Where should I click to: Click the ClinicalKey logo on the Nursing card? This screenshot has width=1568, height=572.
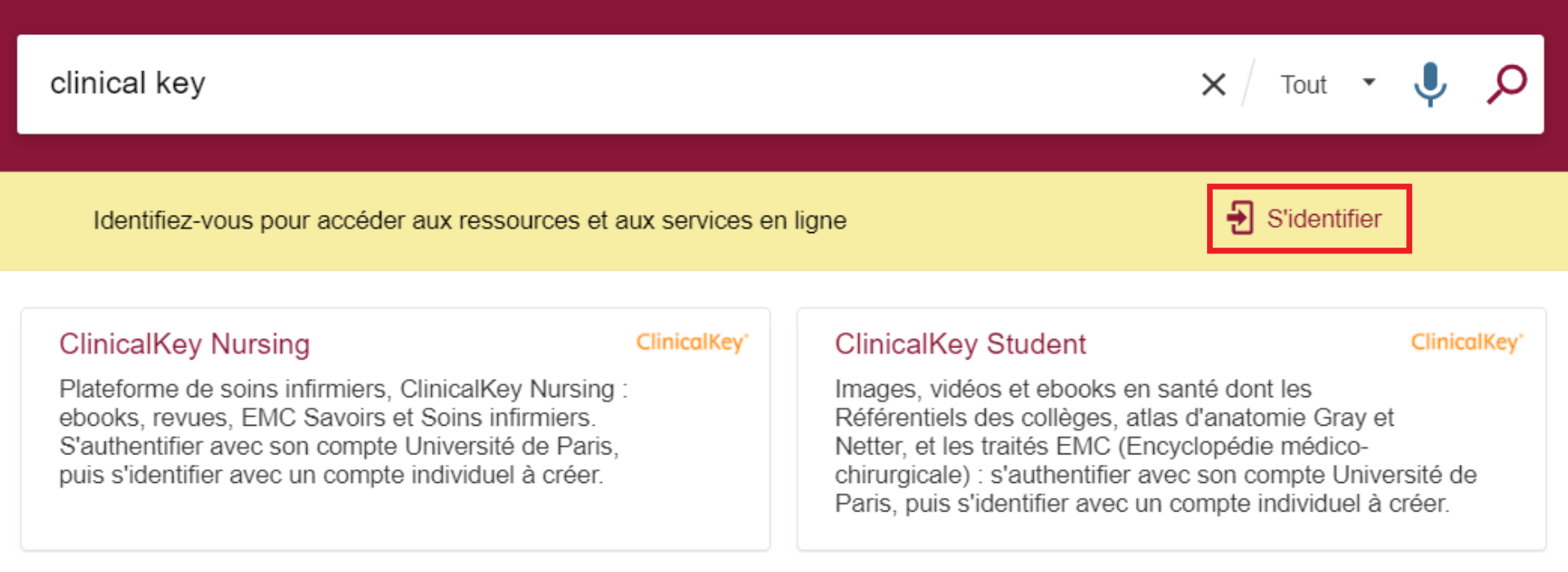point(692,342)
